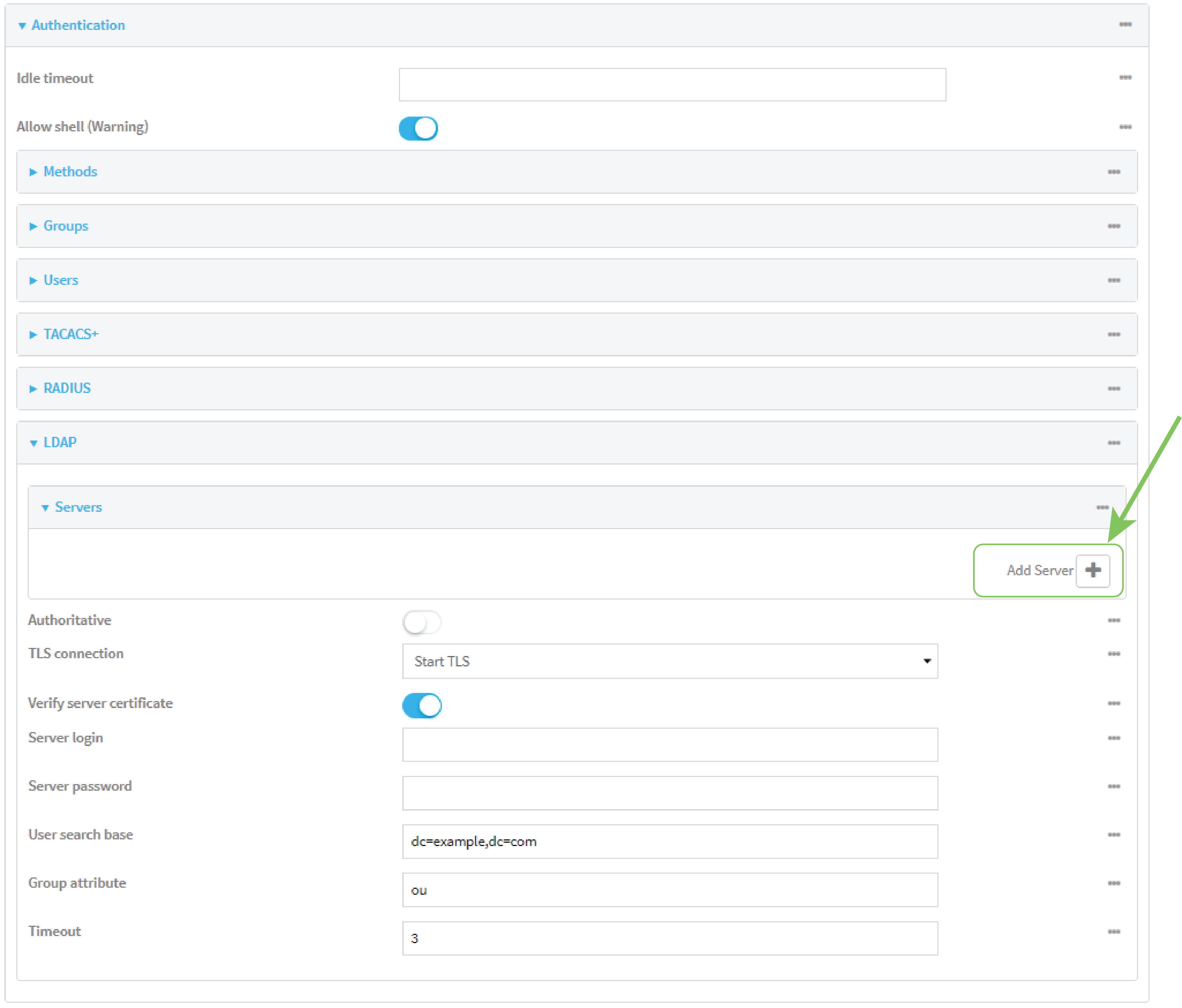Turn off Verify server certificate
The image size is (1182, 1008).
tap(421, 705)
